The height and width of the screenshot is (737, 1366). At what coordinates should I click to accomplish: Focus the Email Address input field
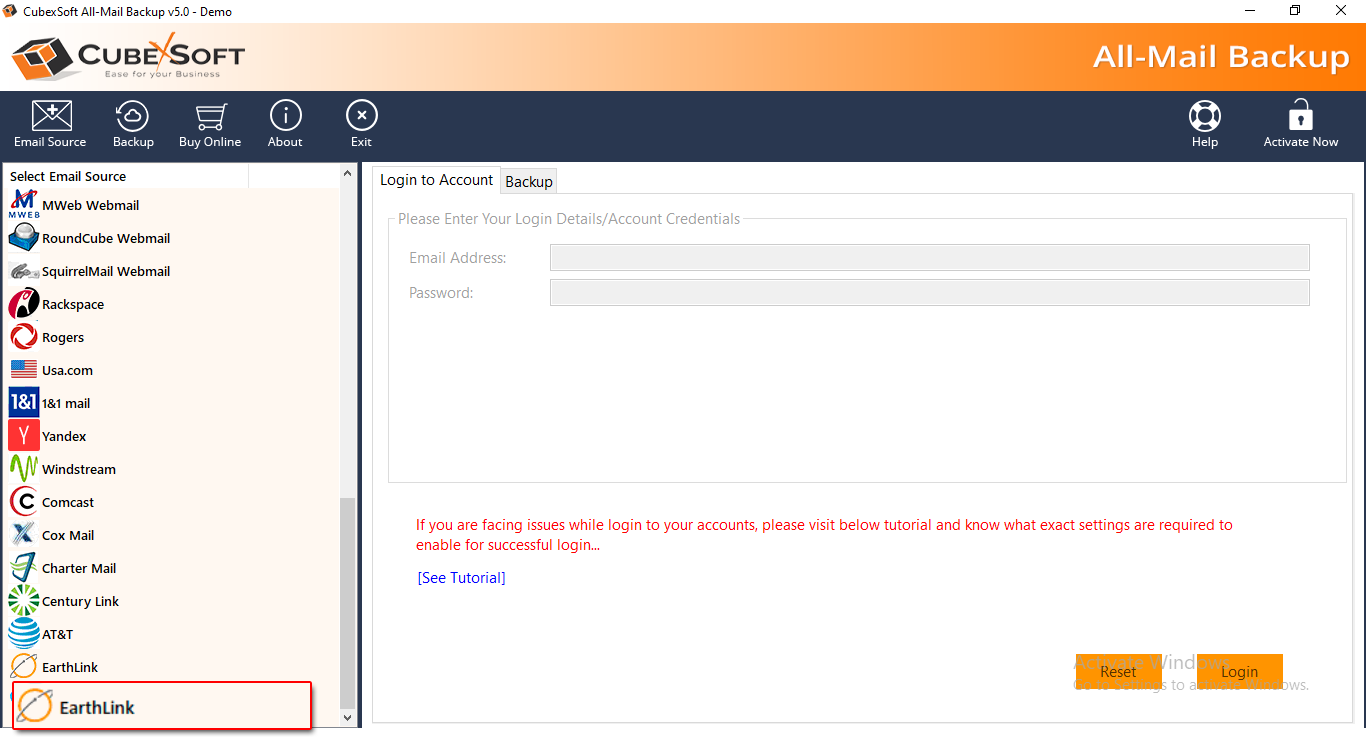point(929,258)
